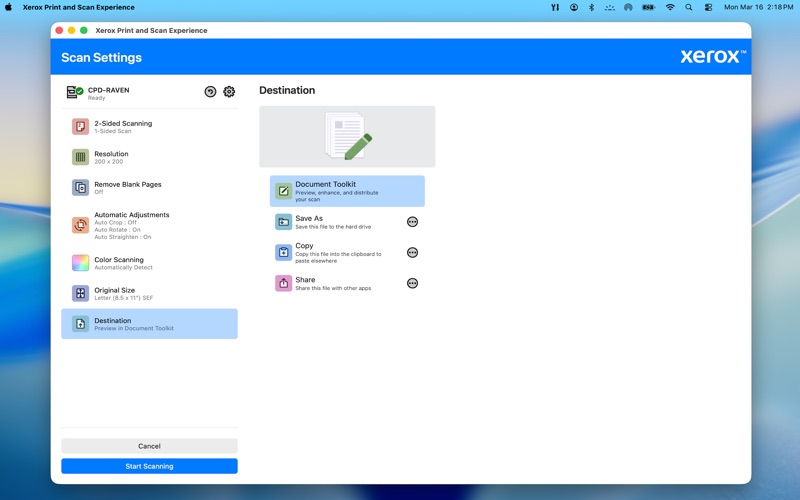Click the Color Scanning rainbow icon
This screenshot has height=500, width=800.
pyautogui.click(x=81, y=263)
